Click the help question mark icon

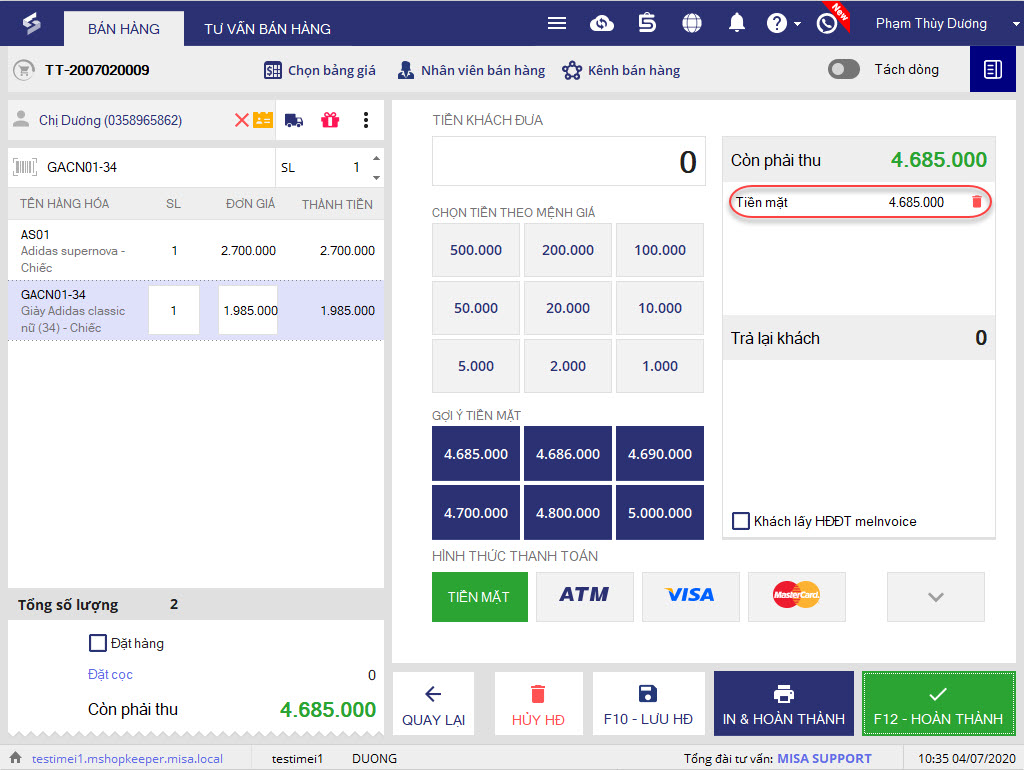[776, 24]
